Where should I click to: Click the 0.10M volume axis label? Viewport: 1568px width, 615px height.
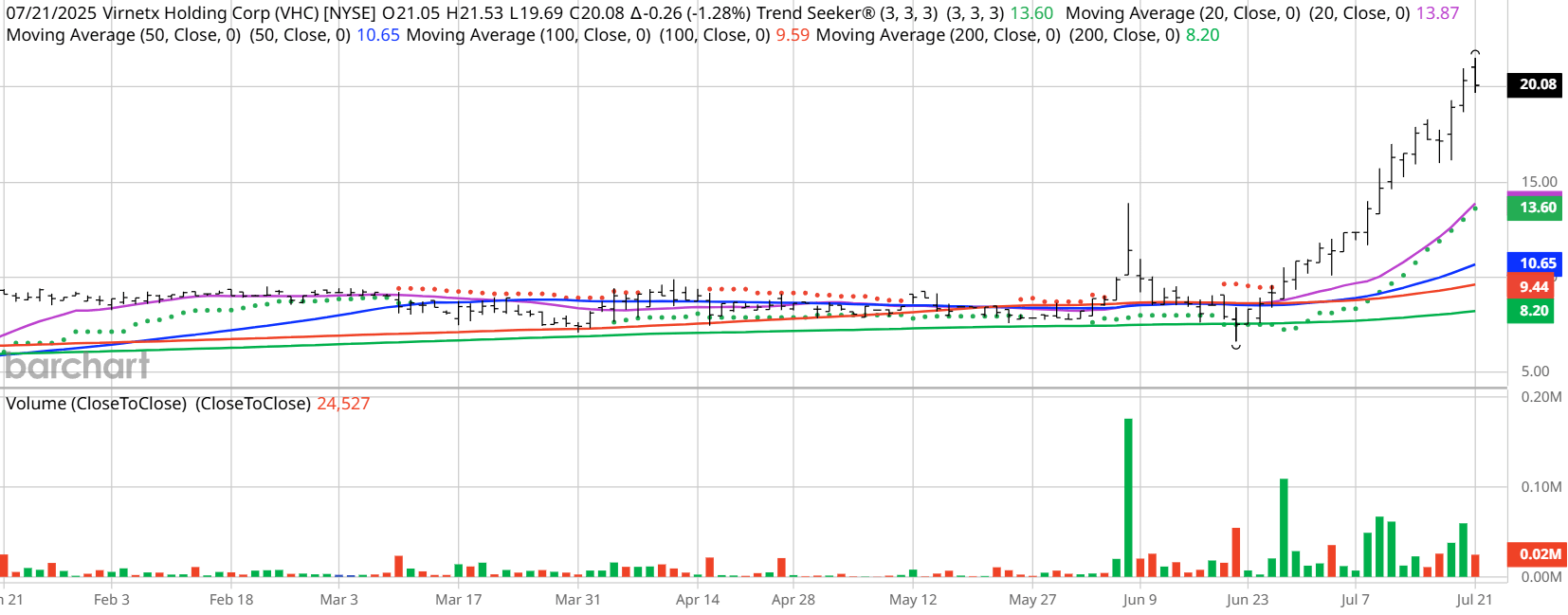1541,487
